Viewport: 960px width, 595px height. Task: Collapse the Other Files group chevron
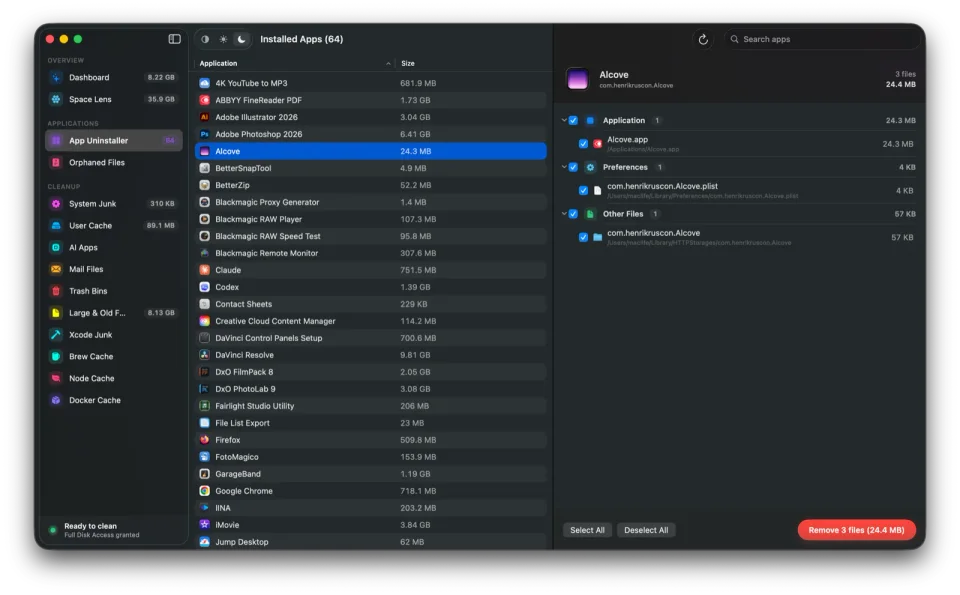coord(564,213)
